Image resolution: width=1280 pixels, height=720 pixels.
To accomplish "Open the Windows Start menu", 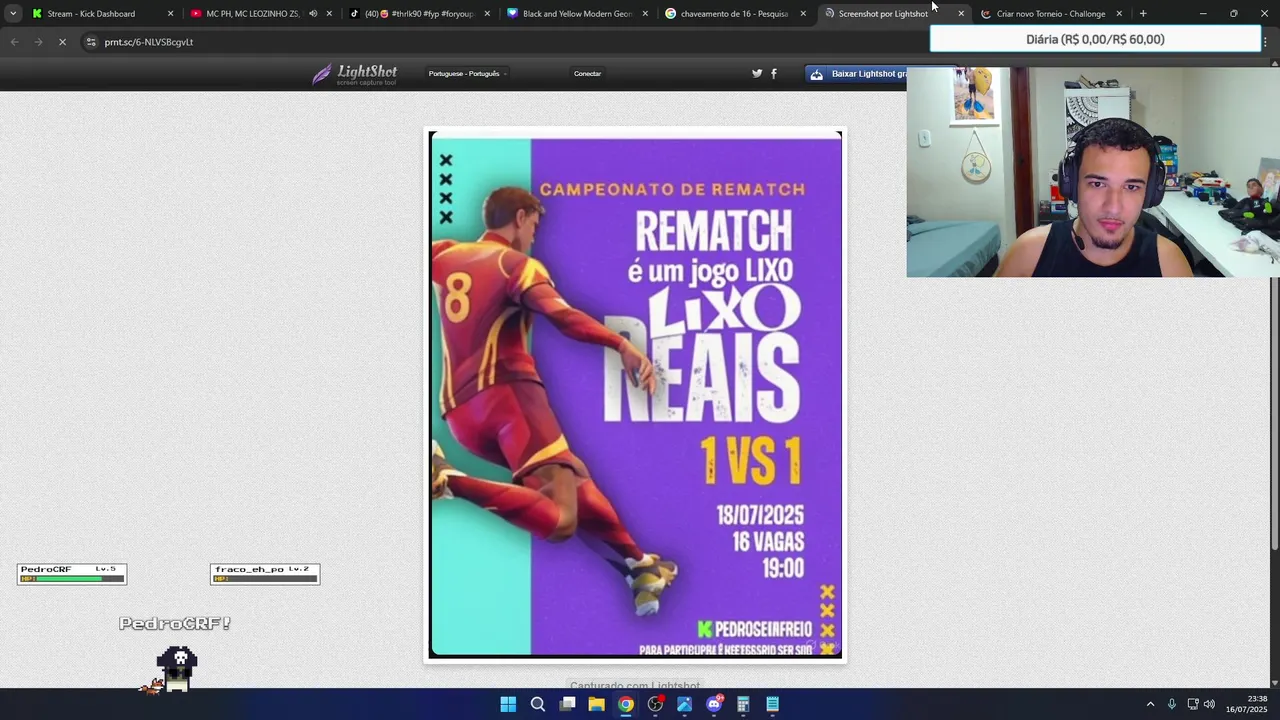I will [x=508, y=704].
